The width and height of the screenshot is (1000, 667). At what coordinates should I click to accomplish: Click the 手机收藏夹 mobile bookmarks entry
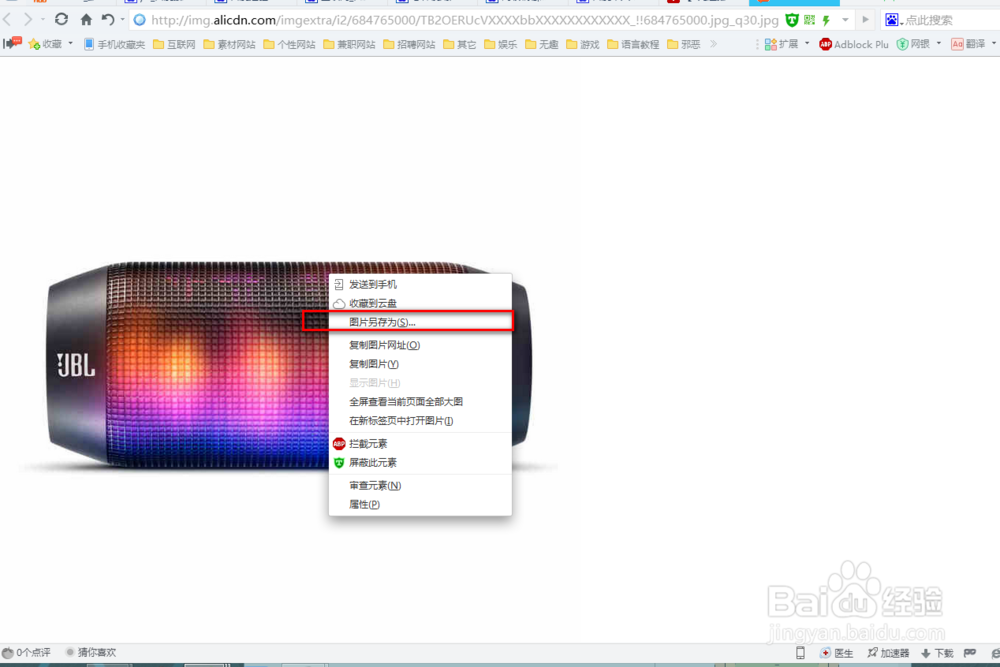coord(117,44)
